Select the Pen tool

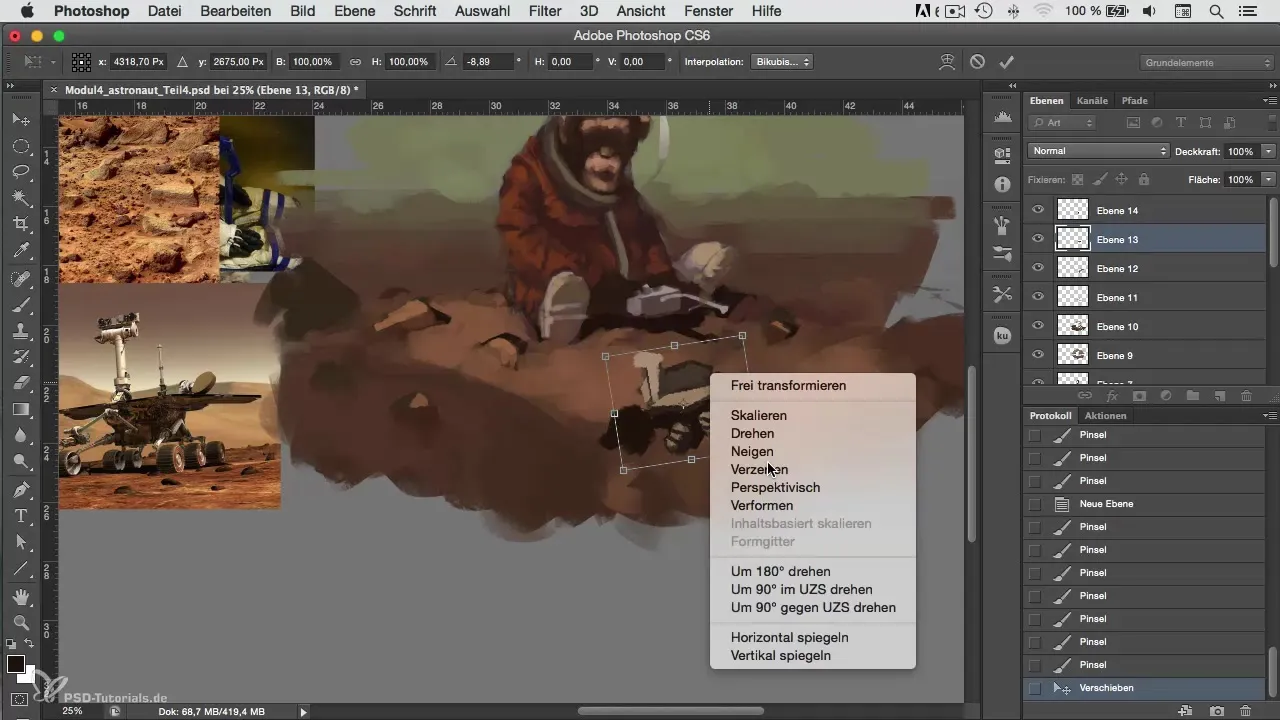coord(20,490)
